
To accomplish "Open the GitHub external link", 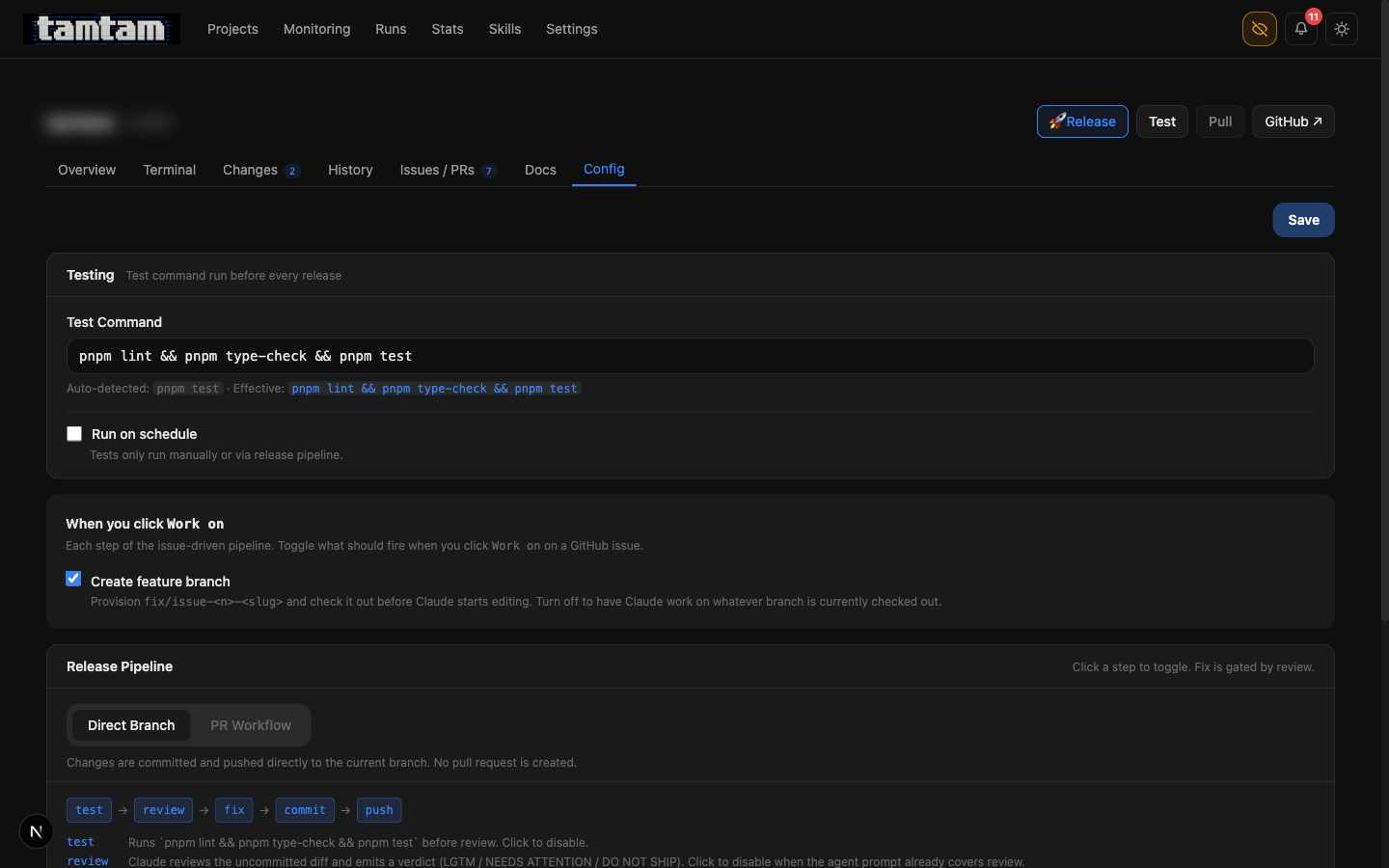I will (1294, 122).
